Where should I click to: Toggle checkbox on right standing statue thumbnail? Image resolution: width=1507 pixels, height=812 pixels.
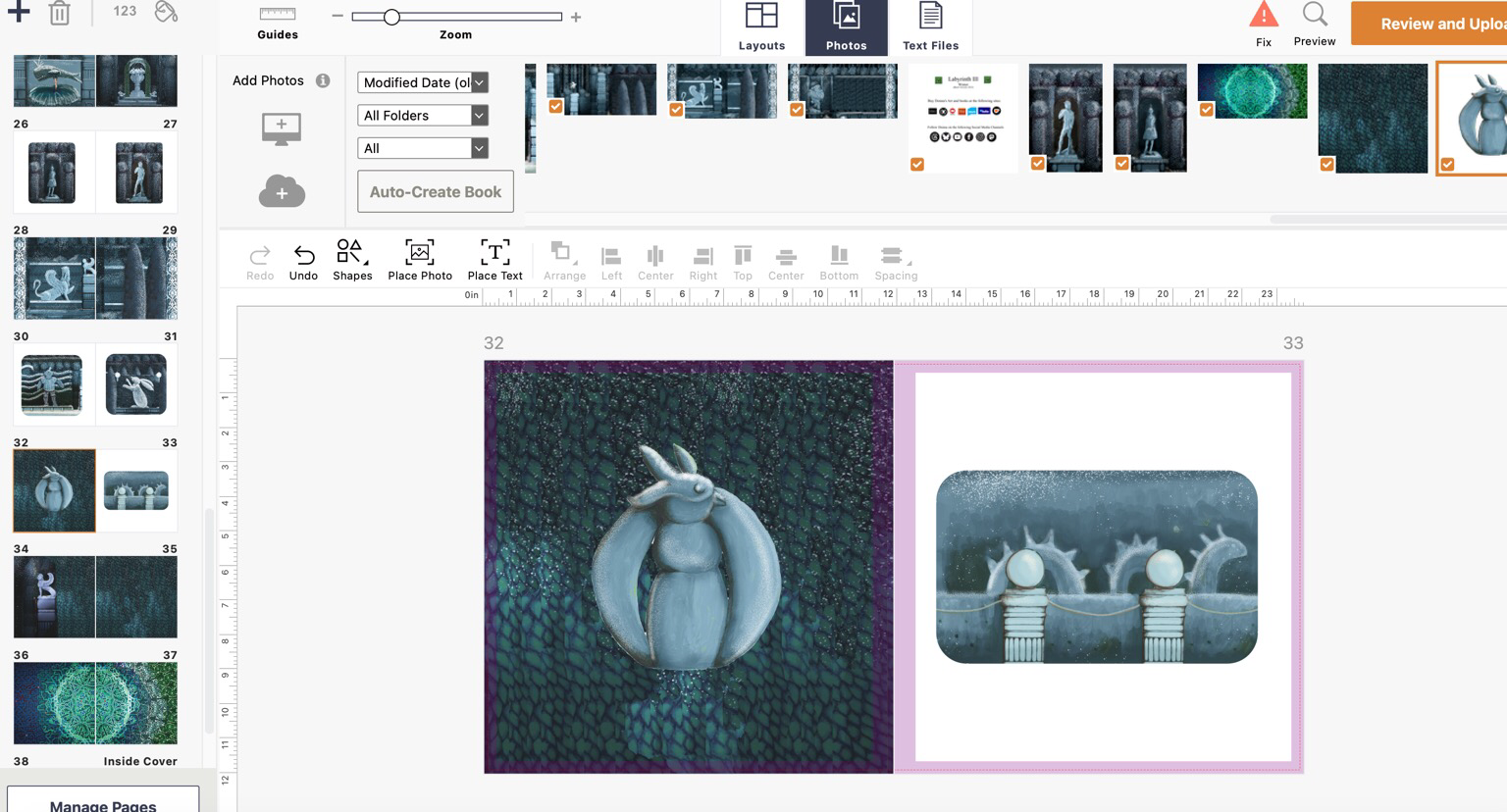point(1122,163)
